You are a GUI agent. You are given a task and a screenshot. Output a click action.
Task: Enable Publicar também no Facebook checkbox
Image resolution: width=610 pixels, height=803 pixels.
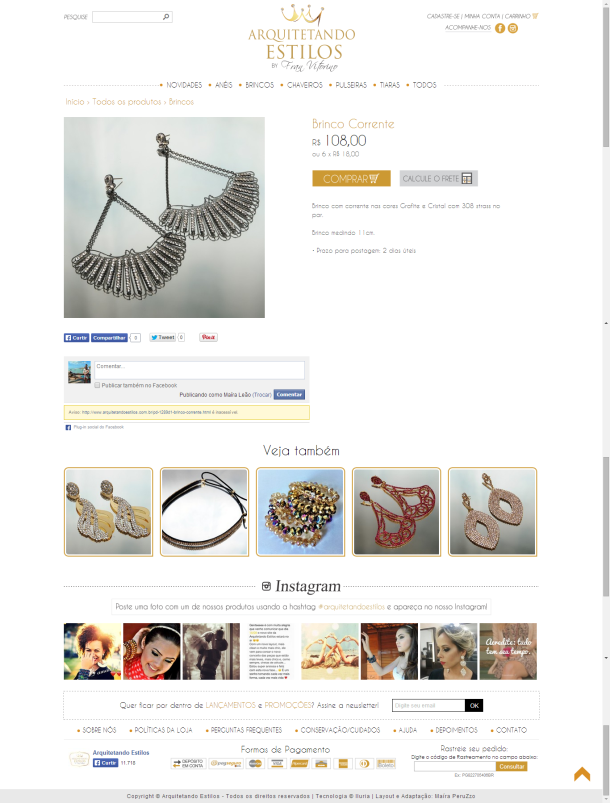coord(97,385)
